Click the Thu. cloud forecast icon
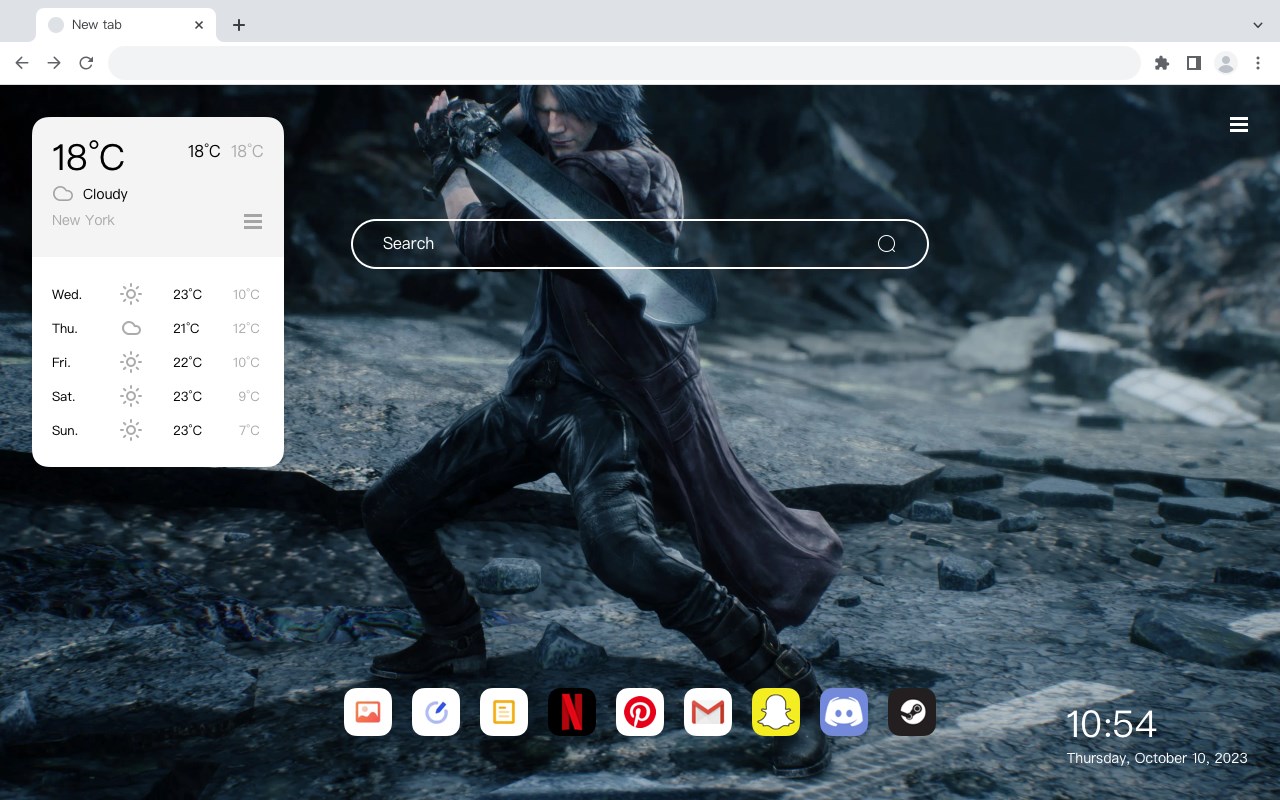Image resolution: width=1280 pixels, height=800 pixels. (131, 328)
